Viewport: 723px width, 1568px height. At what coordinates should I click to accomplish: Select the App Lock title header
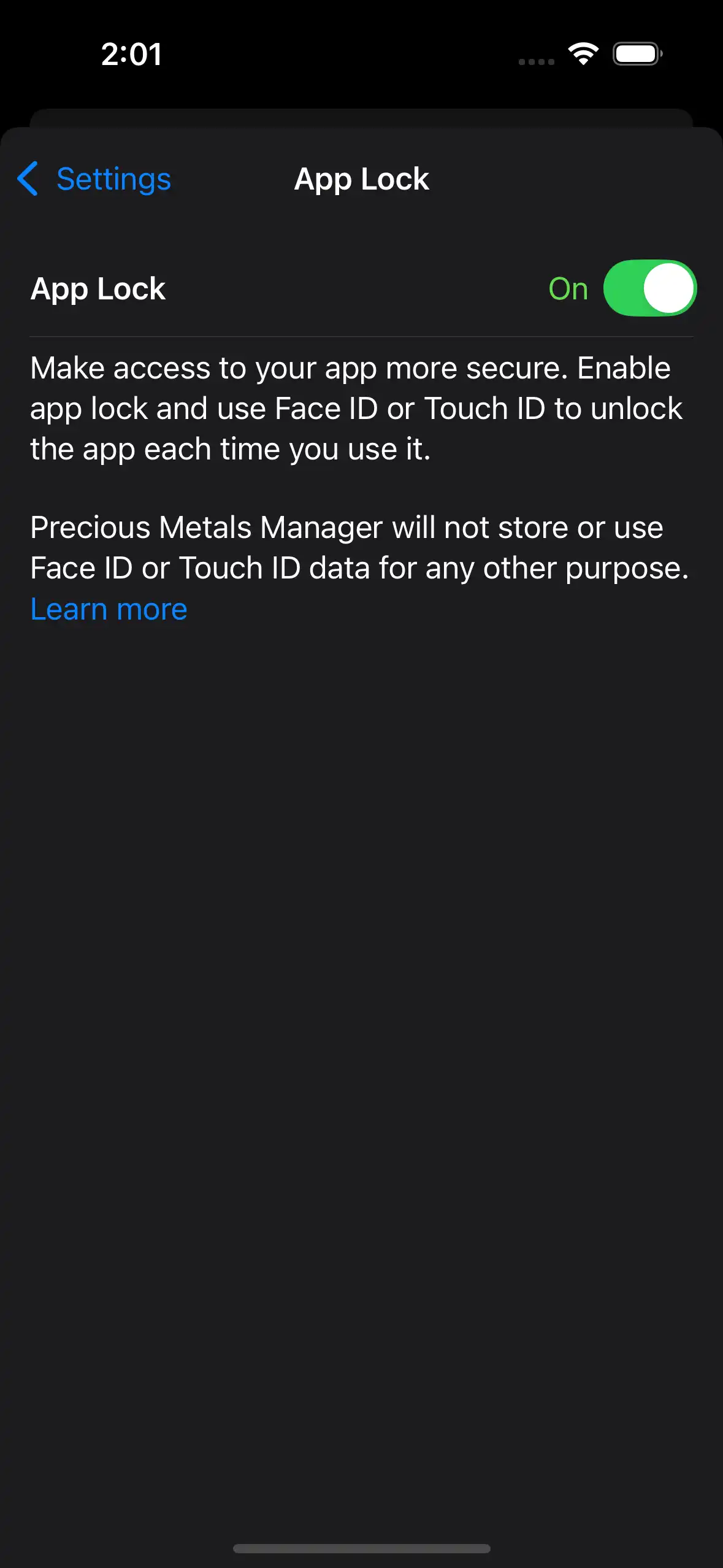pos(361,179)
